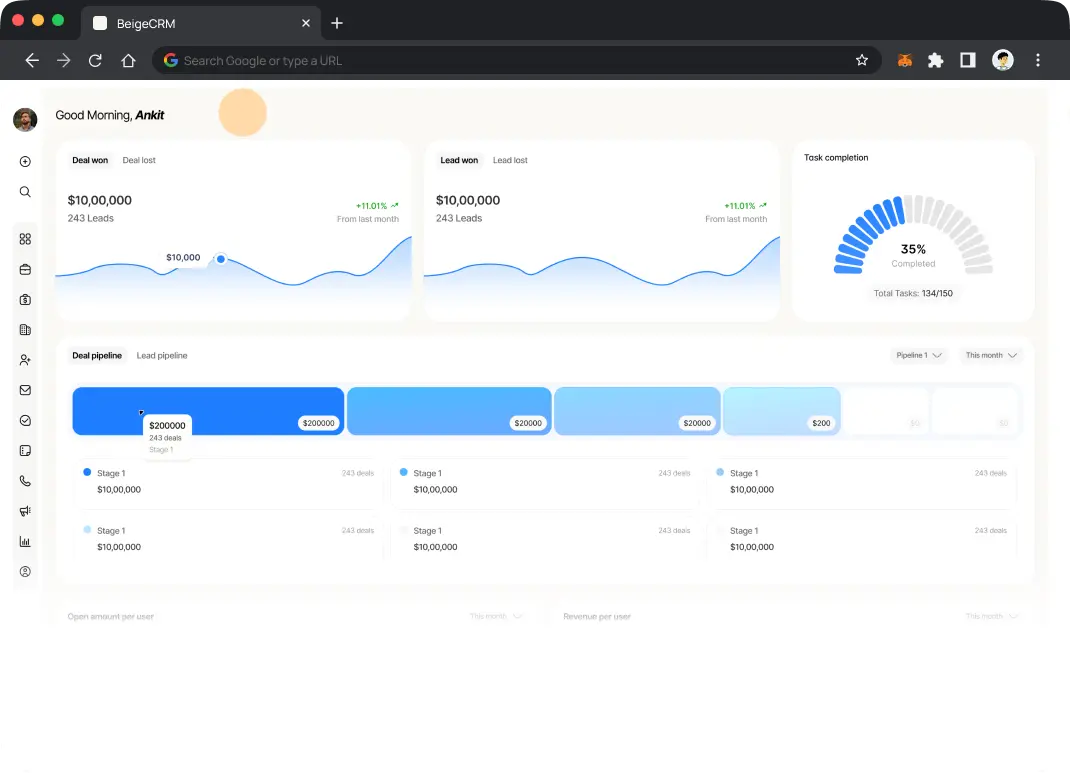Click the first Stage 1 row link

(110, 473)
